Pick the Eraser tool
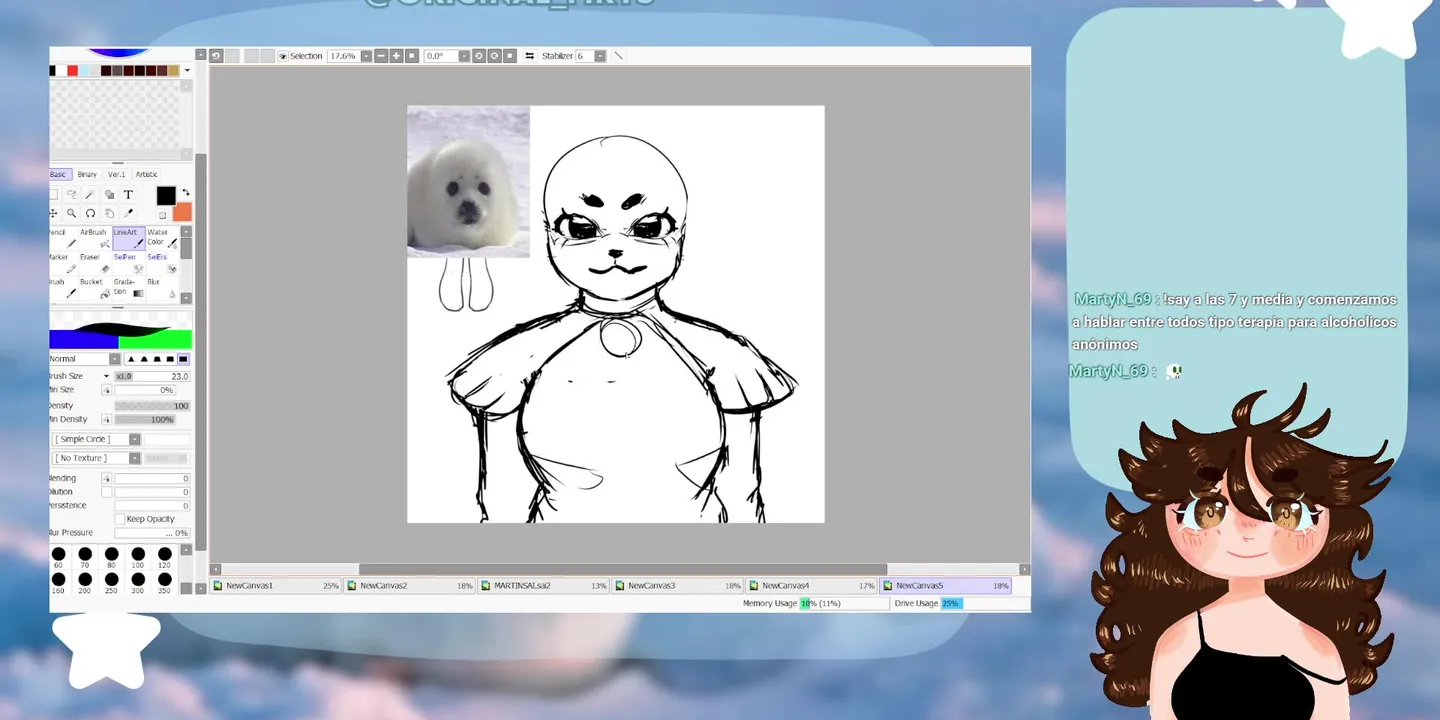This screenshot has height=720, width=1440. [x=96, y=263]
